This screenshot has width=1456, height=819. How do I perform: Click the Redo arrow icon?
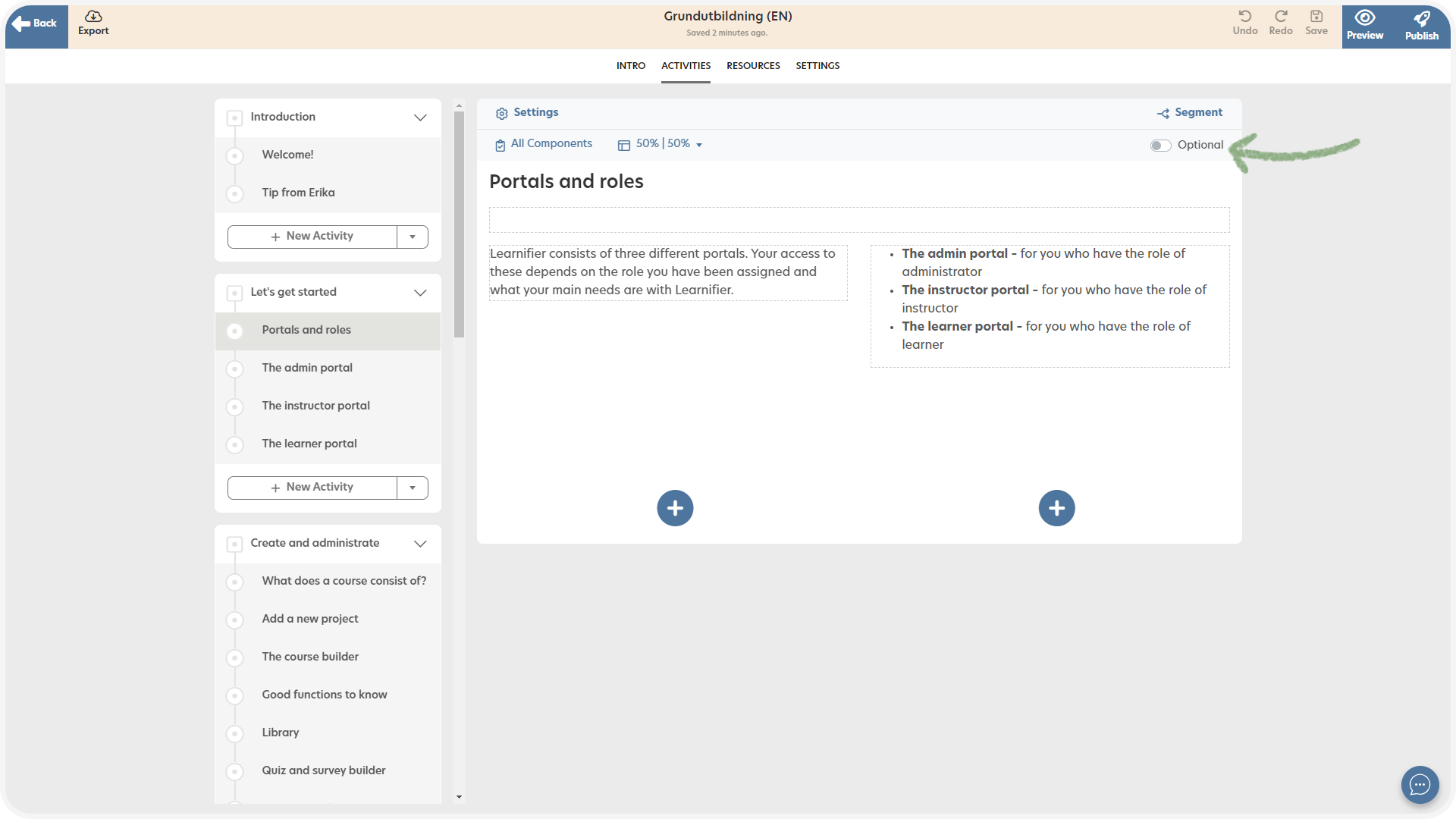(1280, 17)
